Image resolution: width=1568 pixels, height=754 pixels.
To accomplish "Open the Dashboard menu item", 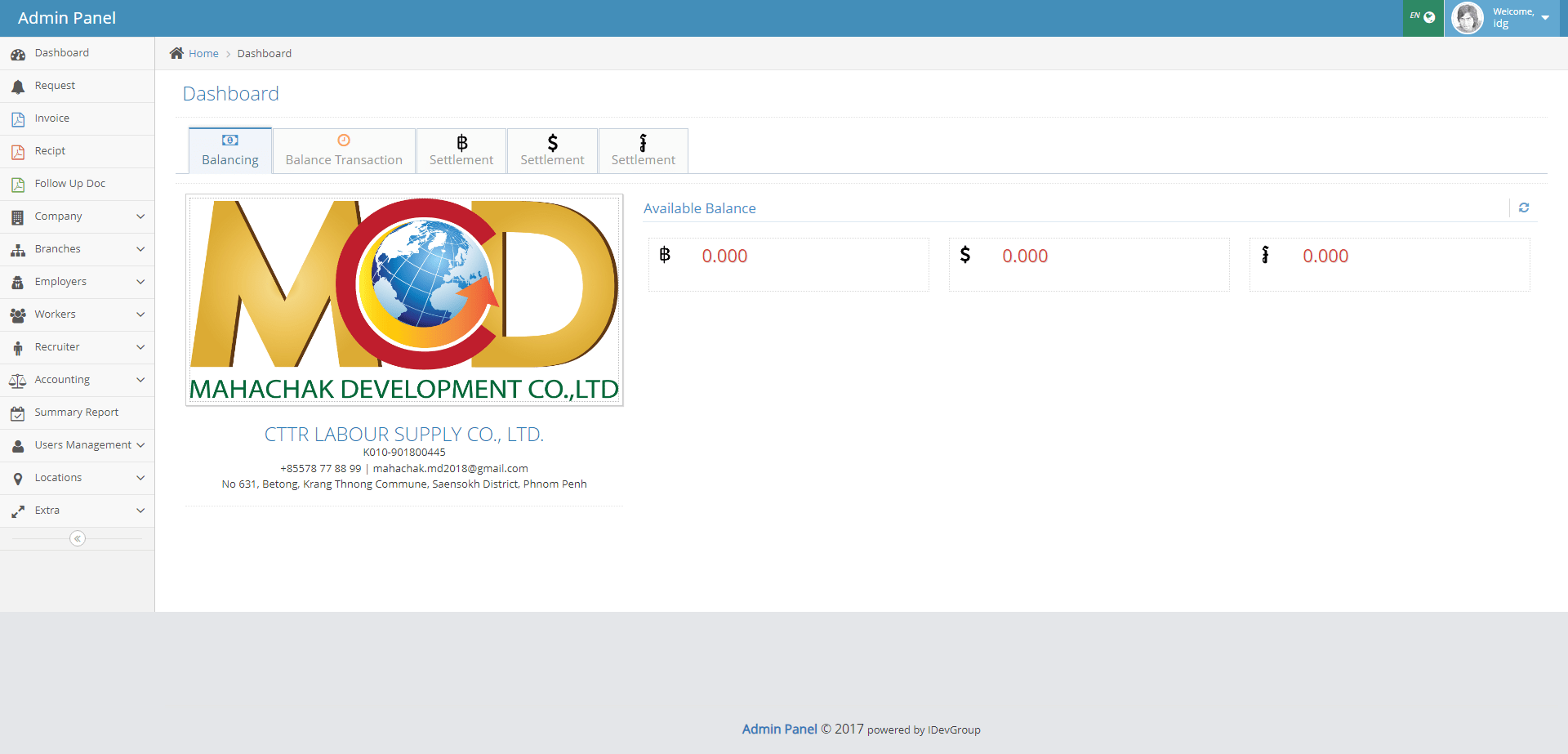I will [77, 53].
